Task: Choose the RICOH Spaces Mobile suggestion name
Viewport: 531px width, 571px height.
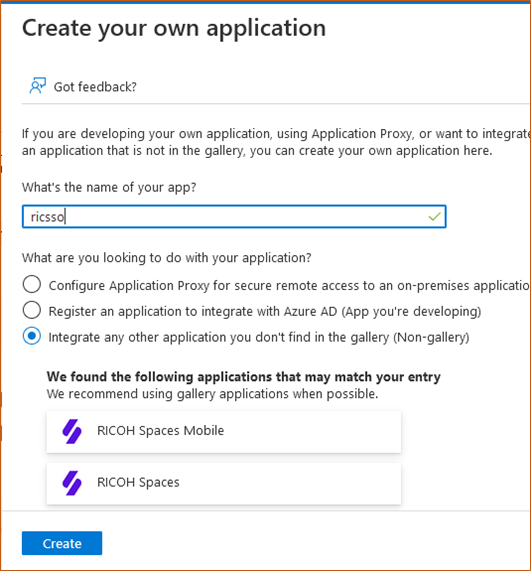Action: 161,430
